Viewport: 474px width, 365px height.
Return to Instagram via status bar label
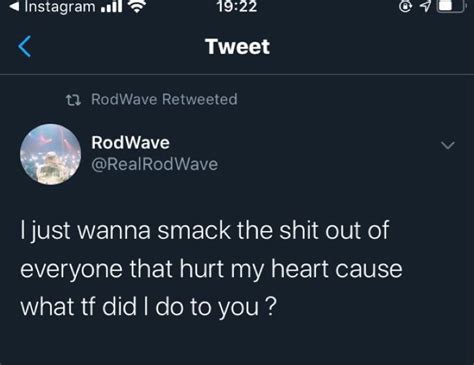60,7
